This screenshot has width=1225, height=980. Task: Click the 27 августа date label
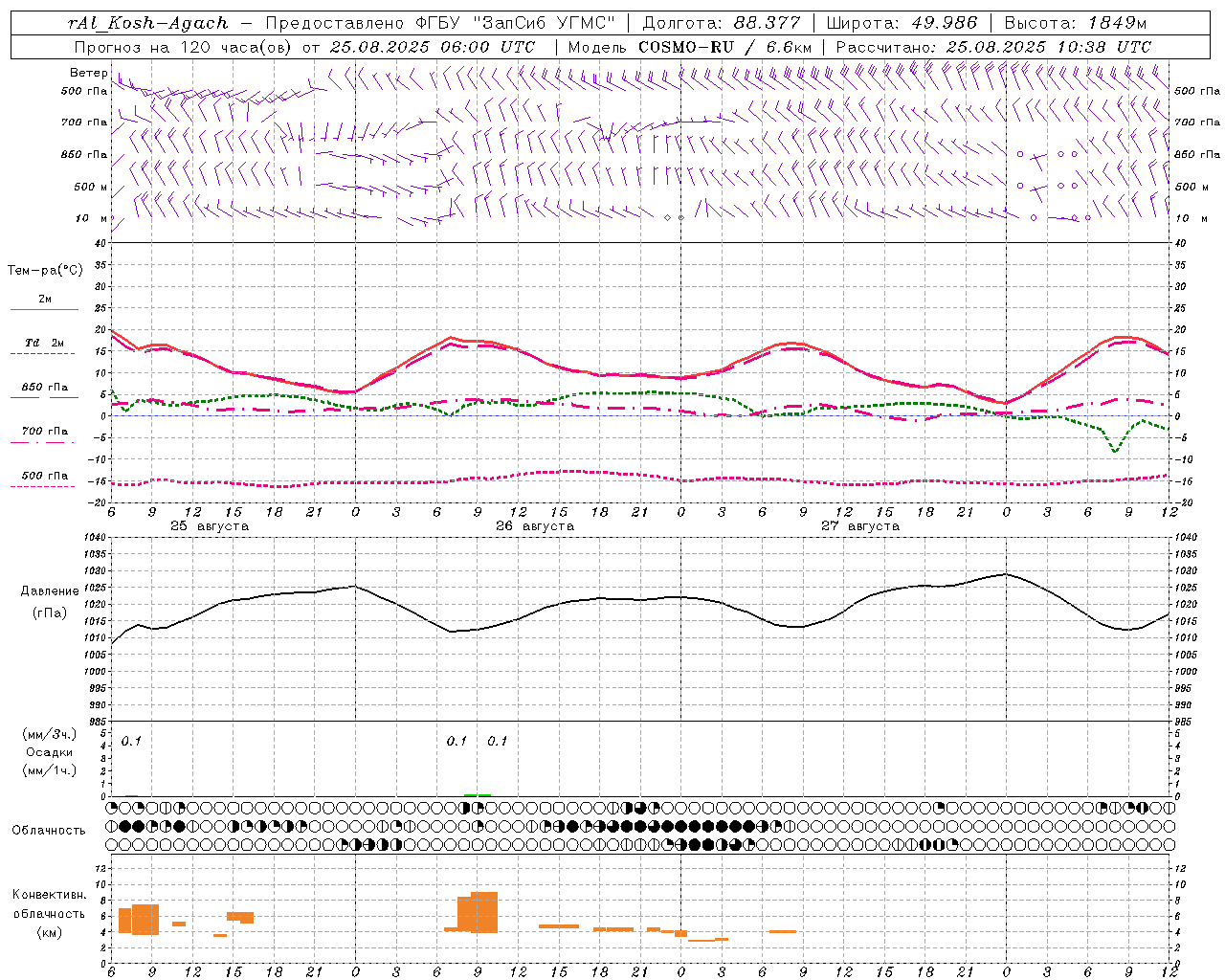click(x=860, y=526)
